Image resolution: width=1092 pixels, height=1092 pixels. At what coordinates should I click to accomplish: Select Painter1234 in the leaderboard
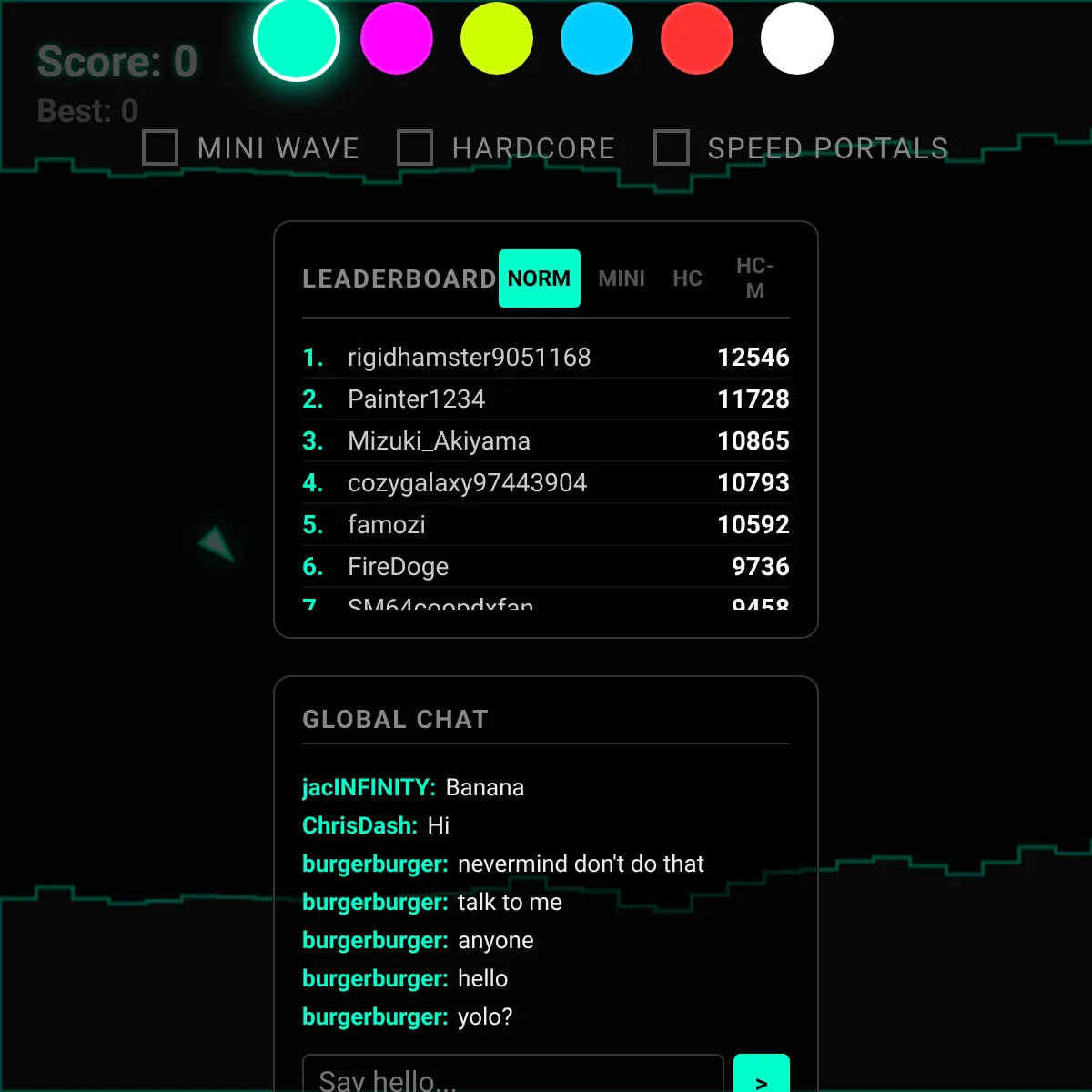(x=416, y=399)
